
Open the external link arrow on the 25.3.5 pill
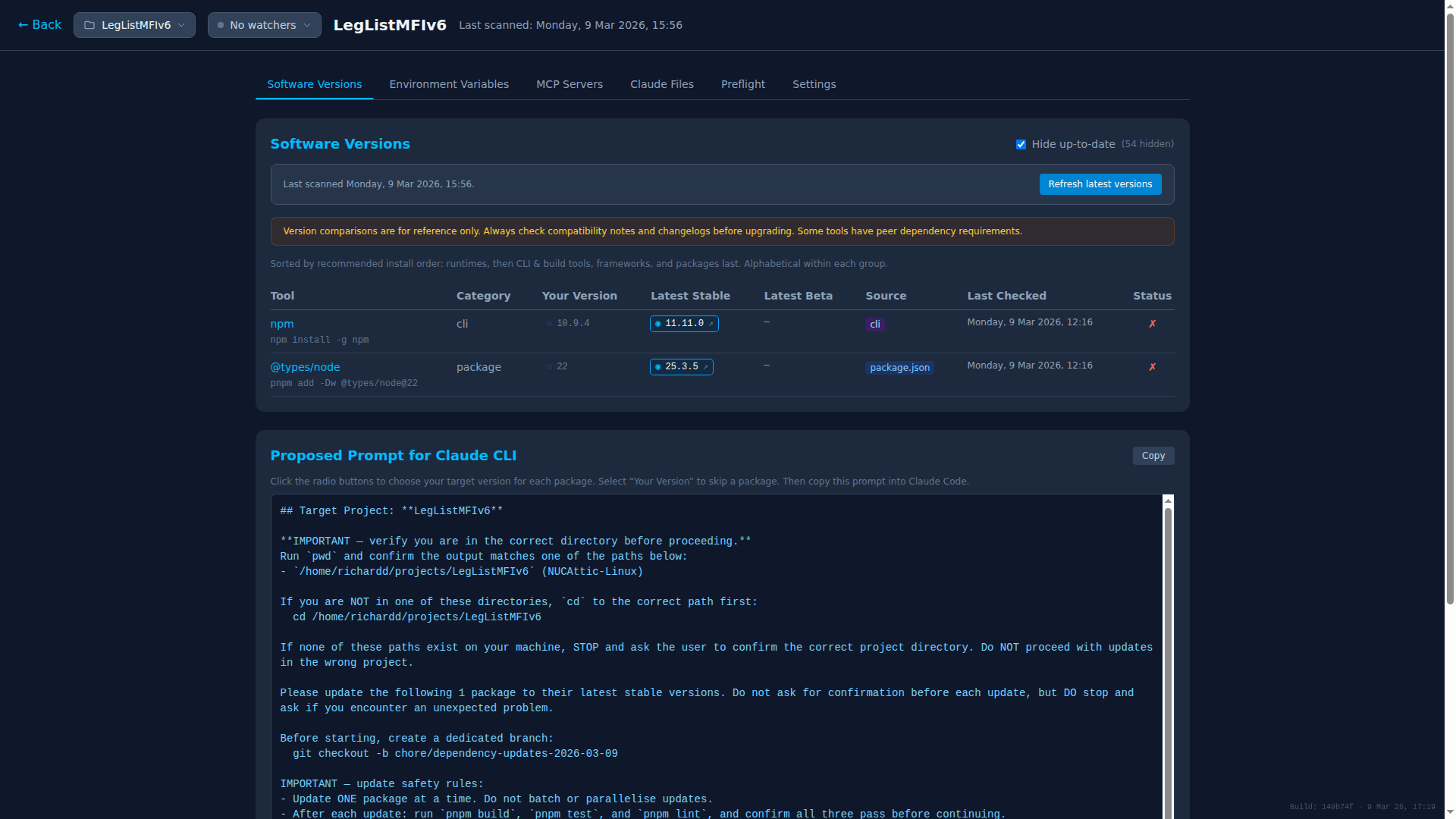[x=704, y=366]
